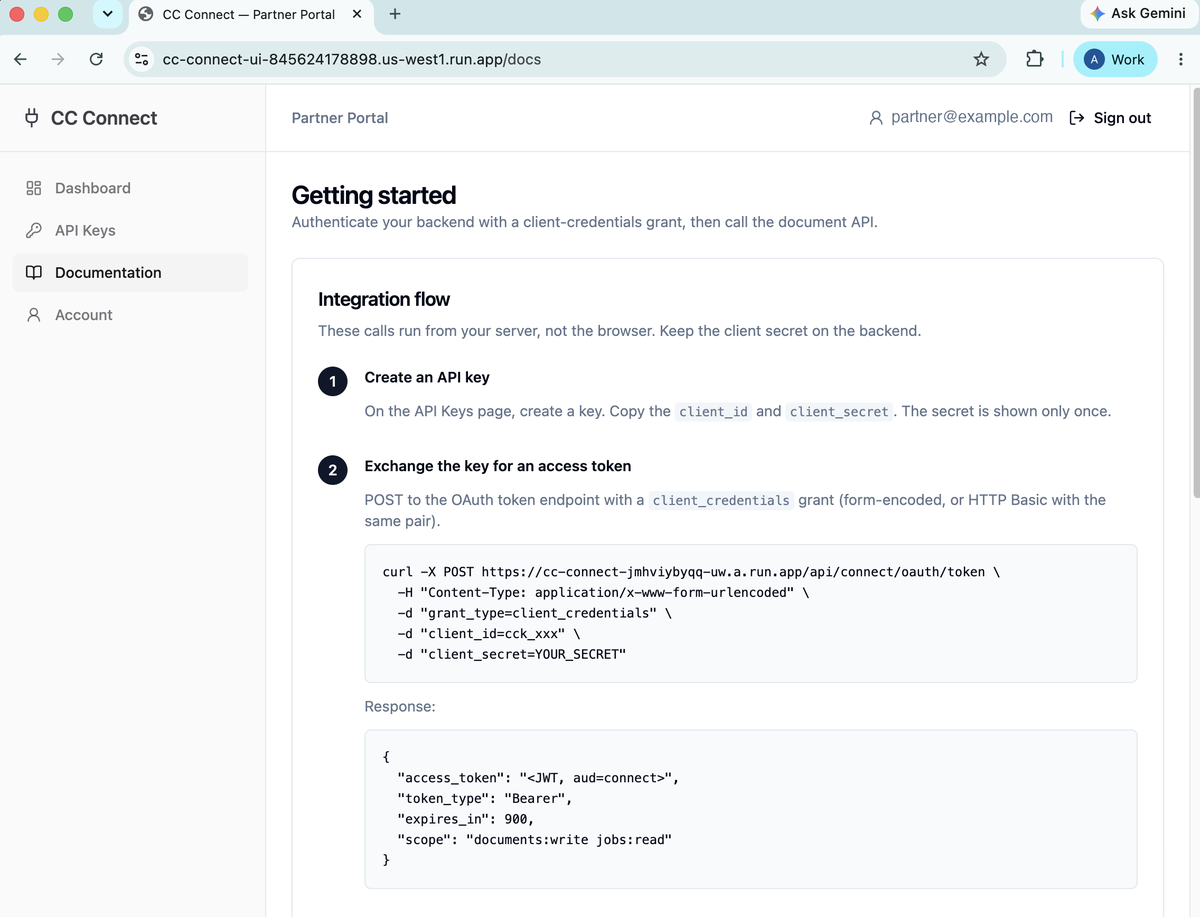The height and width of the screenshot is (917, 1200).
Task: Click the Partner Portal header text
Action: pyautogui.click(x=340, y=118)
